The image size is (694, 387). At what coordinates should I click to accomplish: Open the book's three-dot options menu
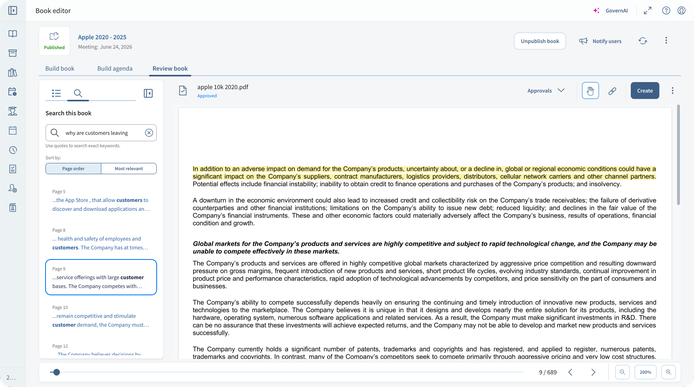click(x=666, y=40)
